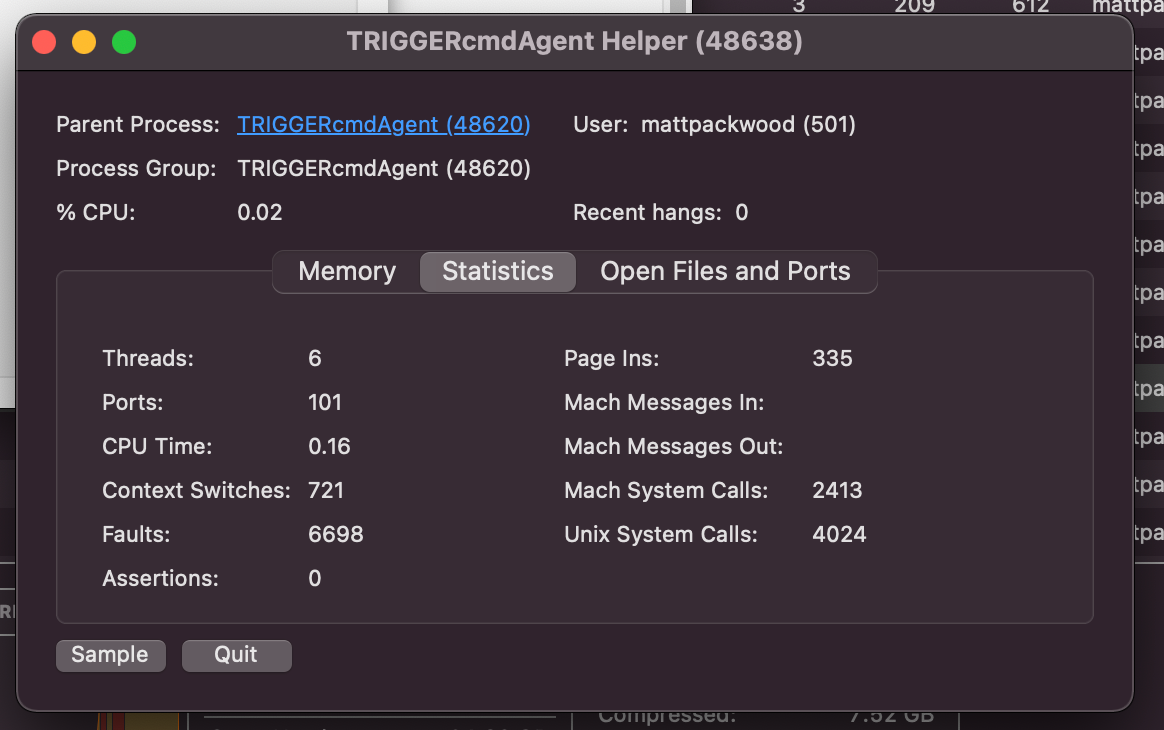Viewport: 1164px width, 730px height.
Task: Minimize the window with yellow button
Action: (x=84, y=42)
